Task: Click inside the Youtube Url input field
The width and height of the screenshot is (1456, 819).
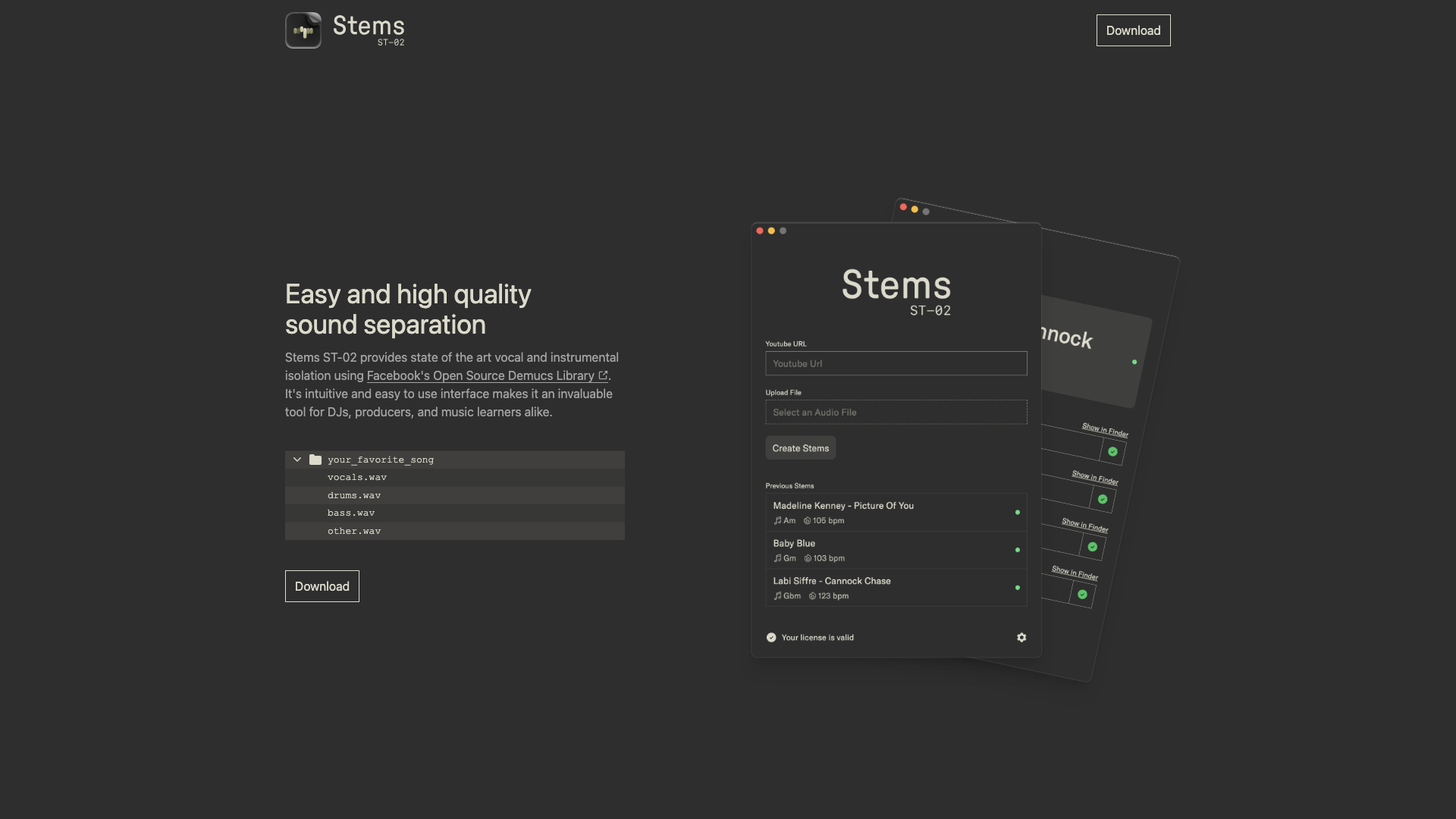Action: pyautogui.click(x=896, y=363)
